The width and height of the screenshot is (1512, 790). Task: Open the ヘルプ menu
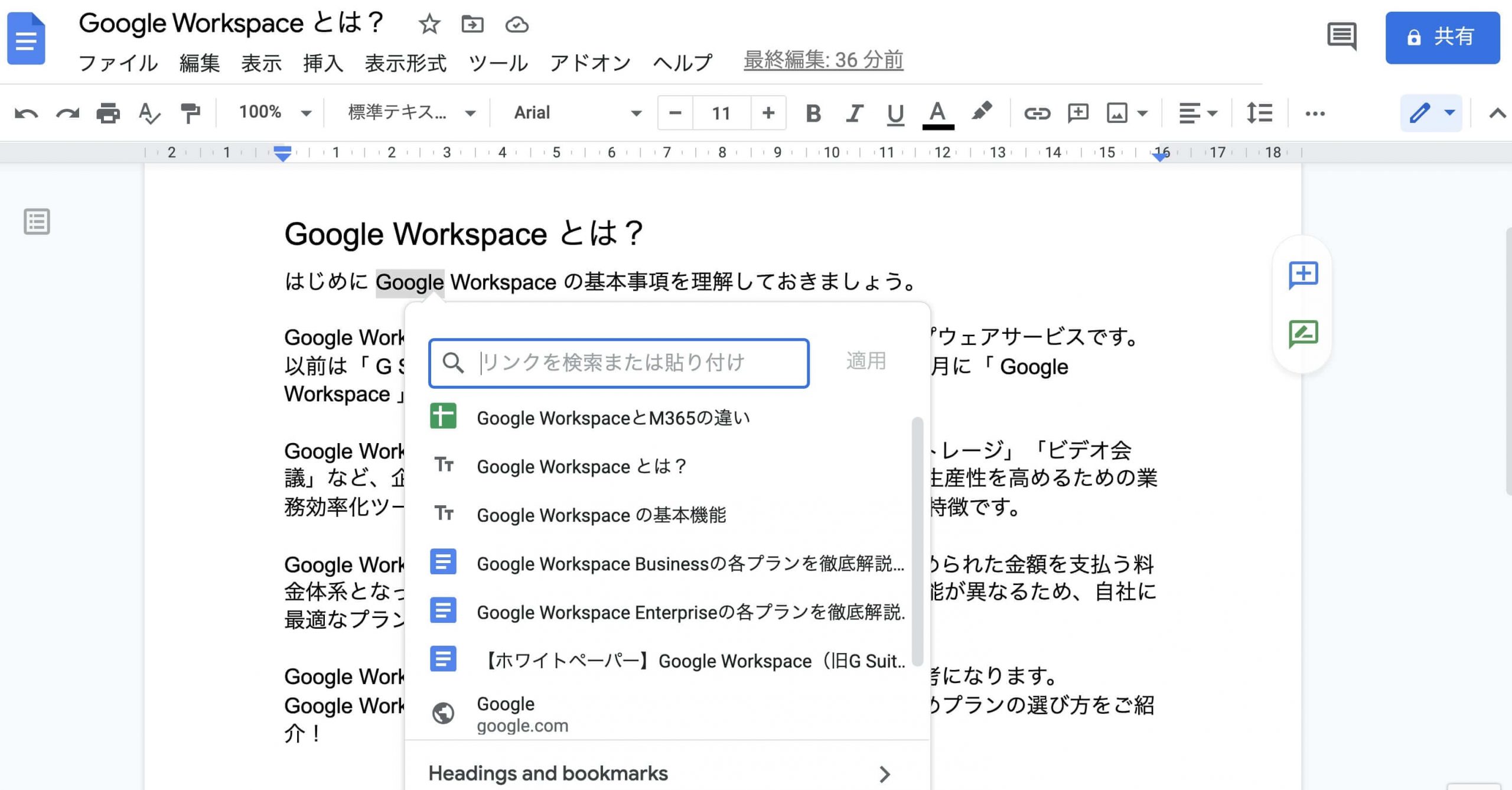pos(683,63)
